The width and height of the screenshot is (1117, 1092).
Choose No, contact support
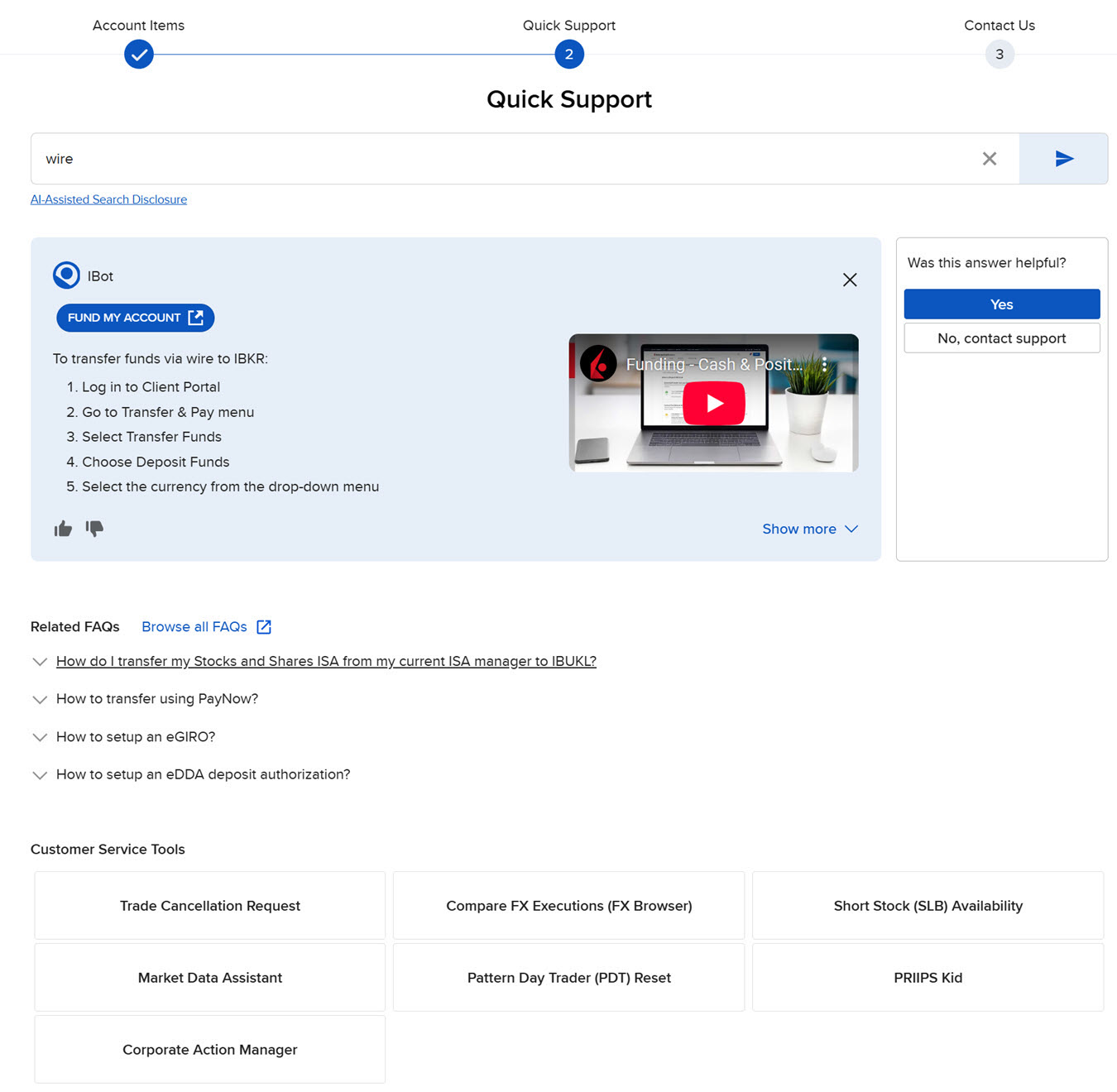click(x=1001, y=338)
